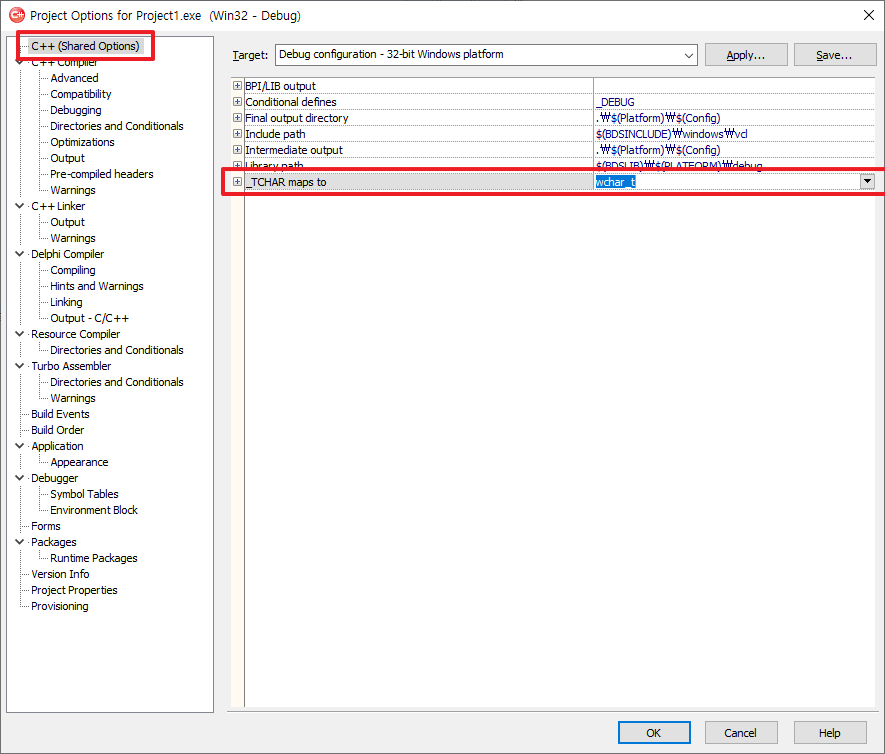Select the BPI/LIB output property label
The image size is (885, 754).
coord(281,86)
